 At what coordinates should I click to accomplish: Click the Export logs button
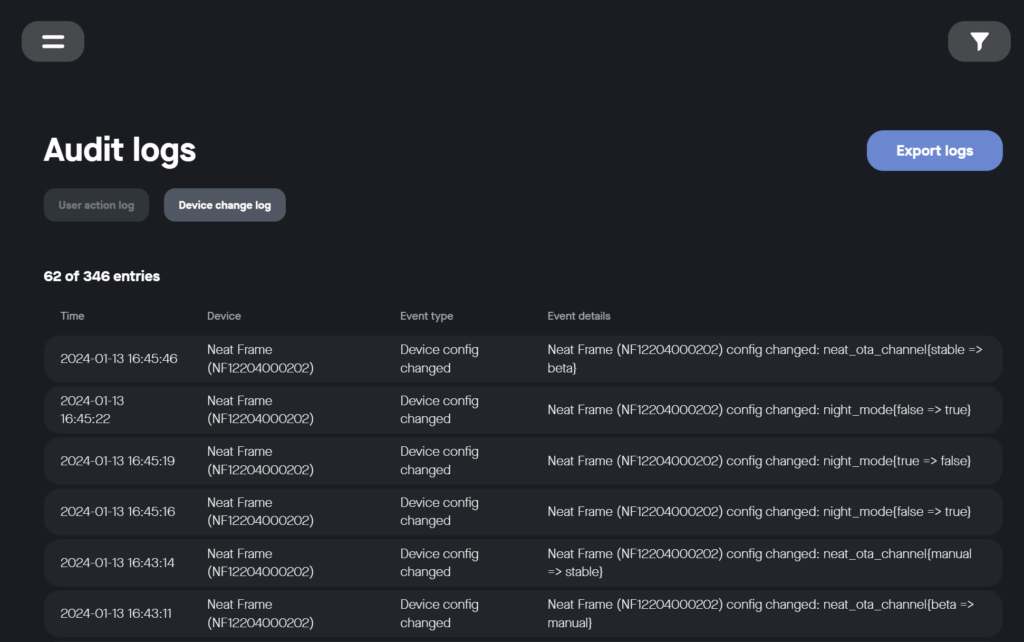pos(935,151)
